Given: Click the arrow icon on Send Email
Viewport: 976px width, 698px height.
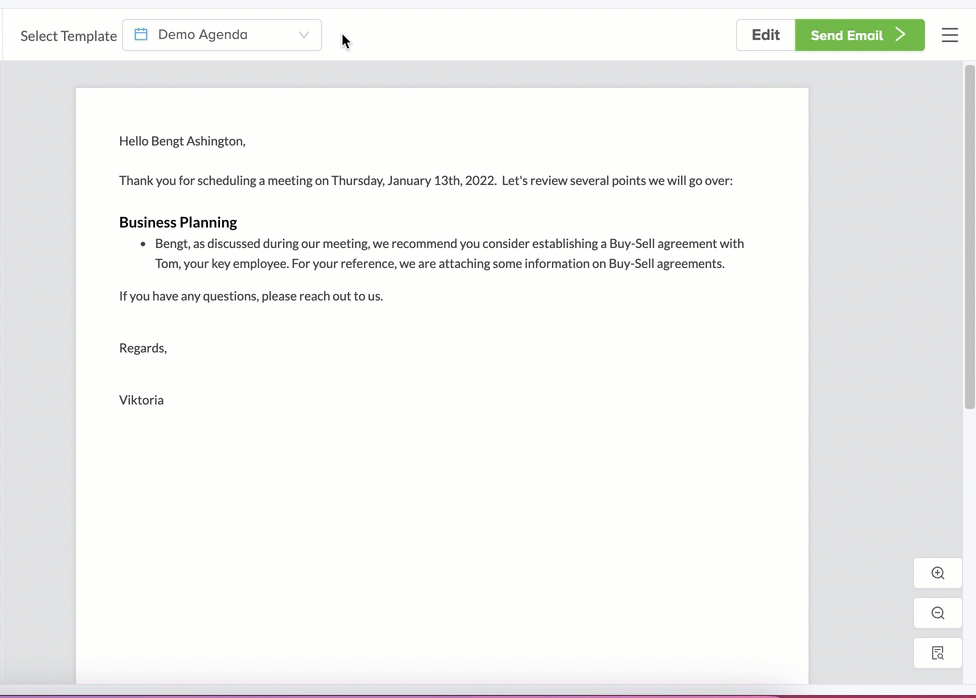Looking at the screenshot, I should coord(900,34).
